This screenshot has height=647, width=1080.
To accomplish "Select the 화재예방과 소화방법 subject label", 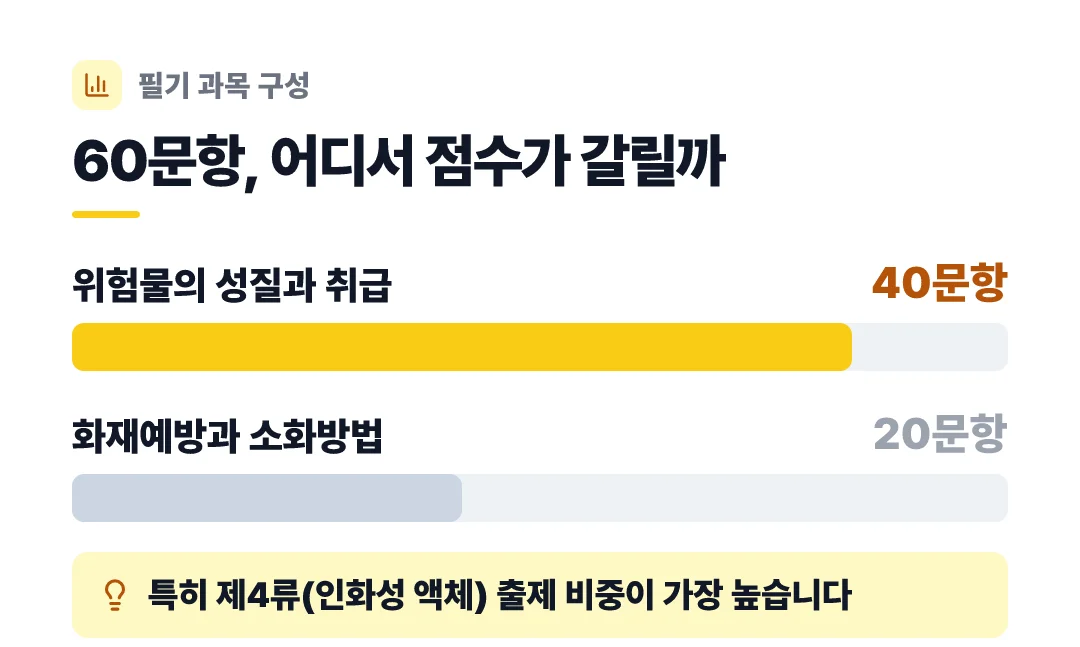I will (227, 435).
